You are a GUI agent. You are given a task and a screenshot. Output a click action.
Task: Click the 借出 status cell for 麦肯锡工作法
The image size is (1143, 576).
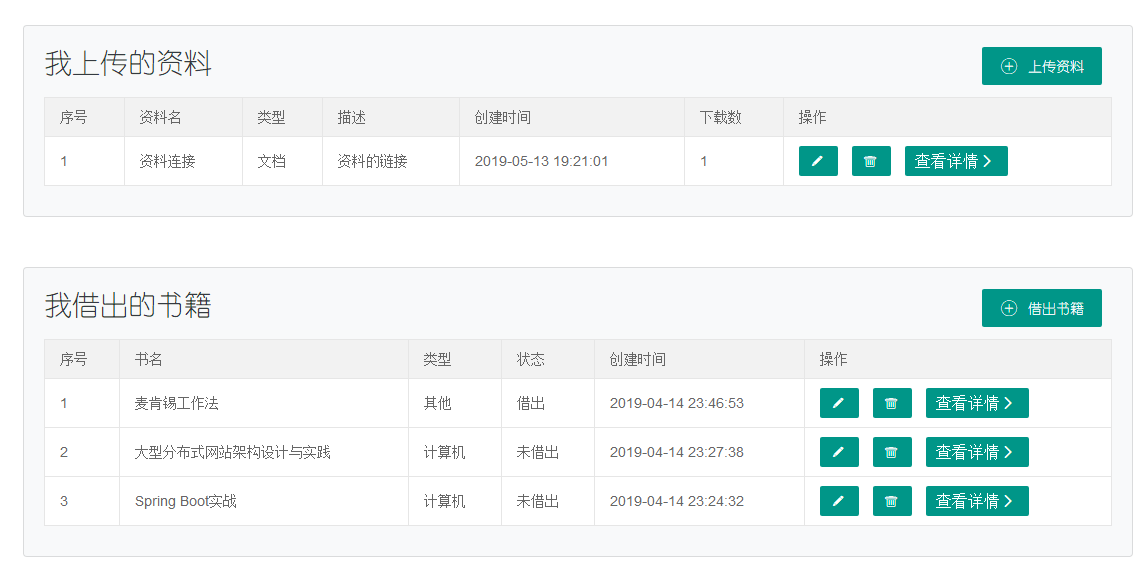531,403
